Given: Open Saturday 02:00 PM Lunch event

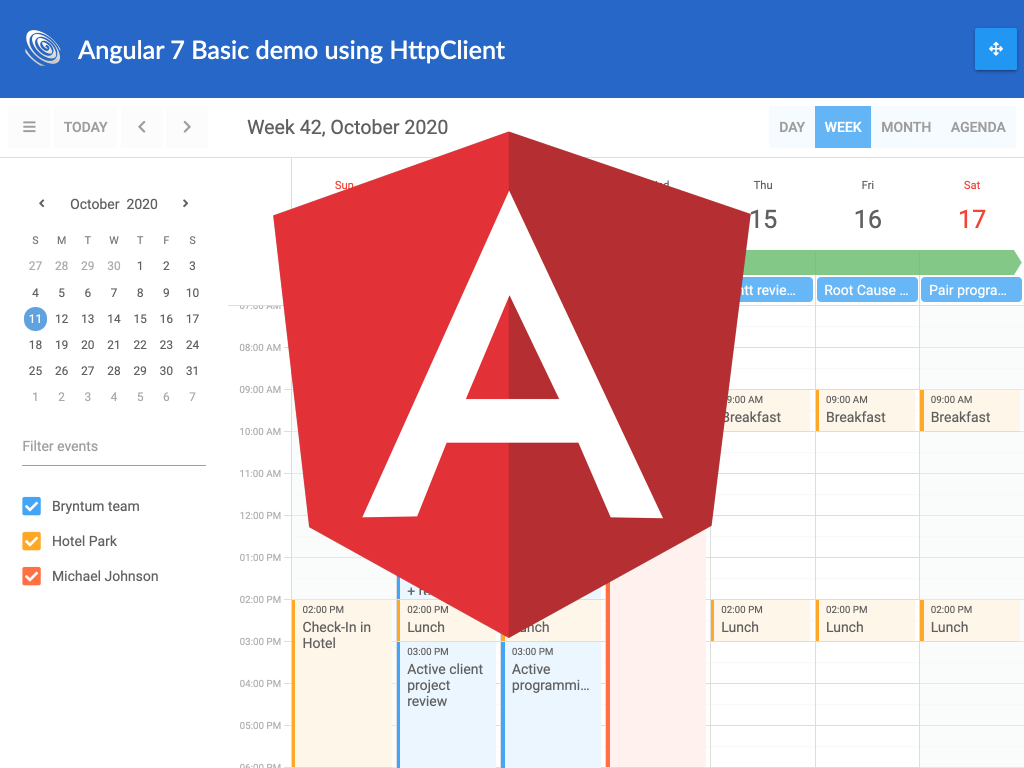Looking at the screenshot, I should coord(971,620).
